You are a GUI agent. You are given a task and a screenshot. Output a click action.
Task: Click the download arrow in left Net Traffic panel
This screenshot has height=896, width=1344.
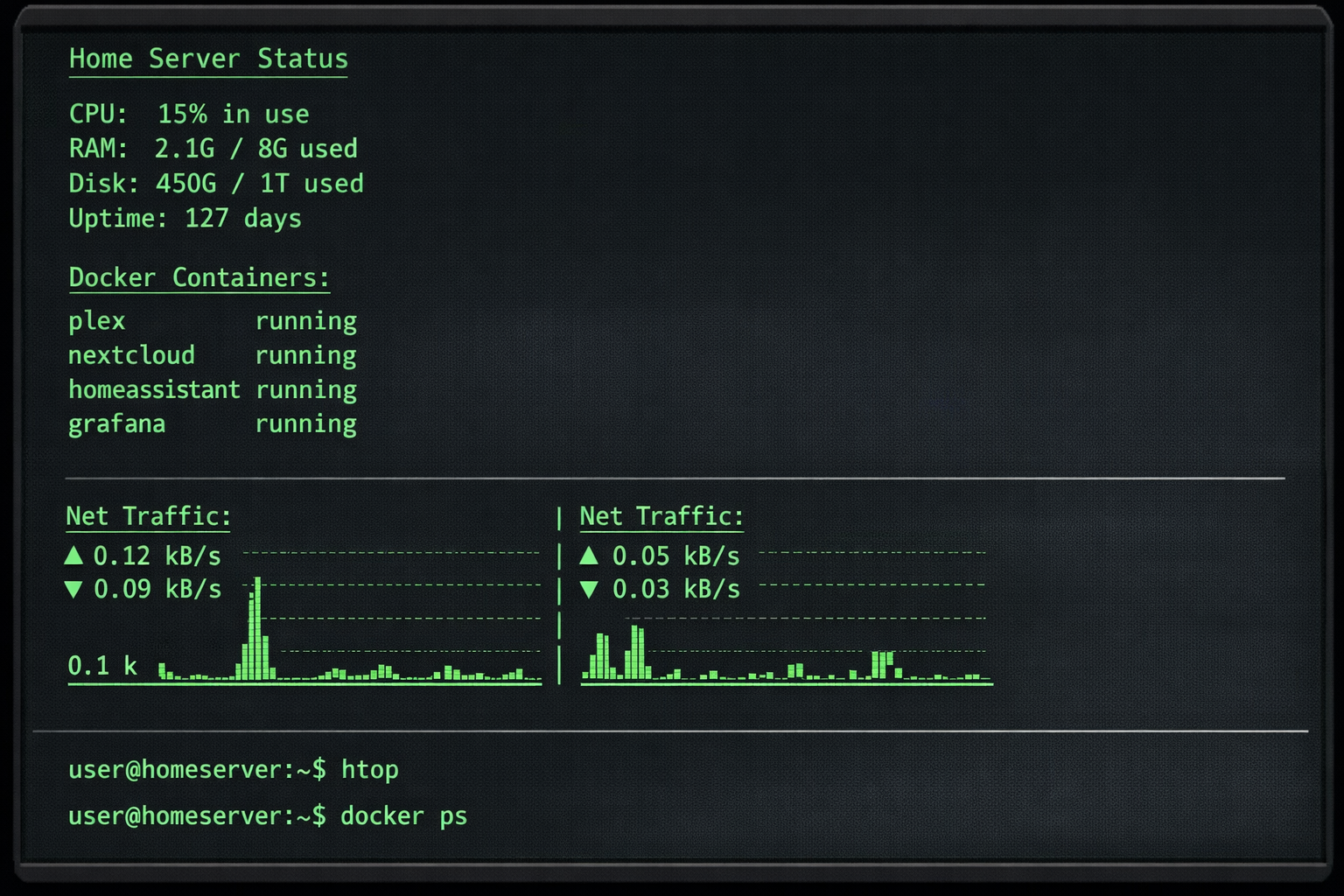(x=73, y=590)
